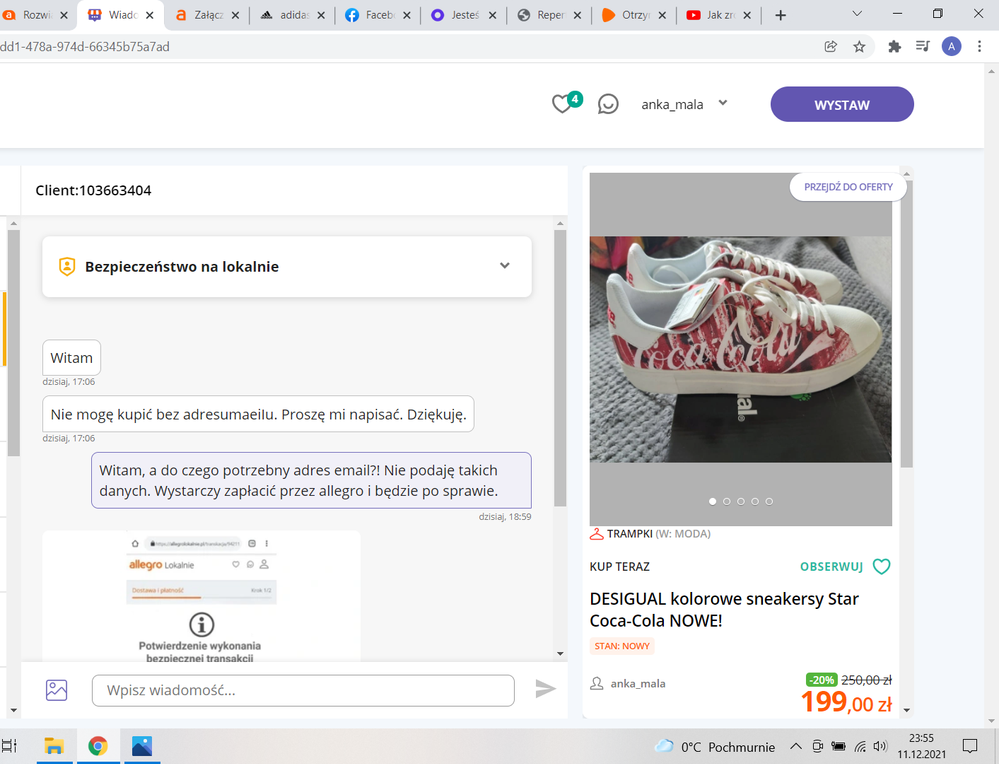Viewport: 999px width, 764px height.
Task: Open the Photos app from the taskbar
Action: pos(141,746)
